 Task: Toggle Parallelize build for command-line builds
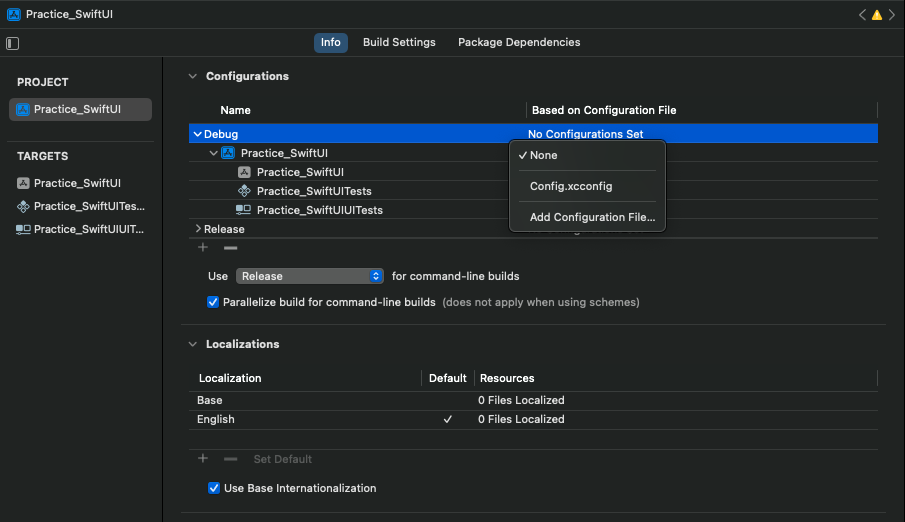(x=213, y=302)
